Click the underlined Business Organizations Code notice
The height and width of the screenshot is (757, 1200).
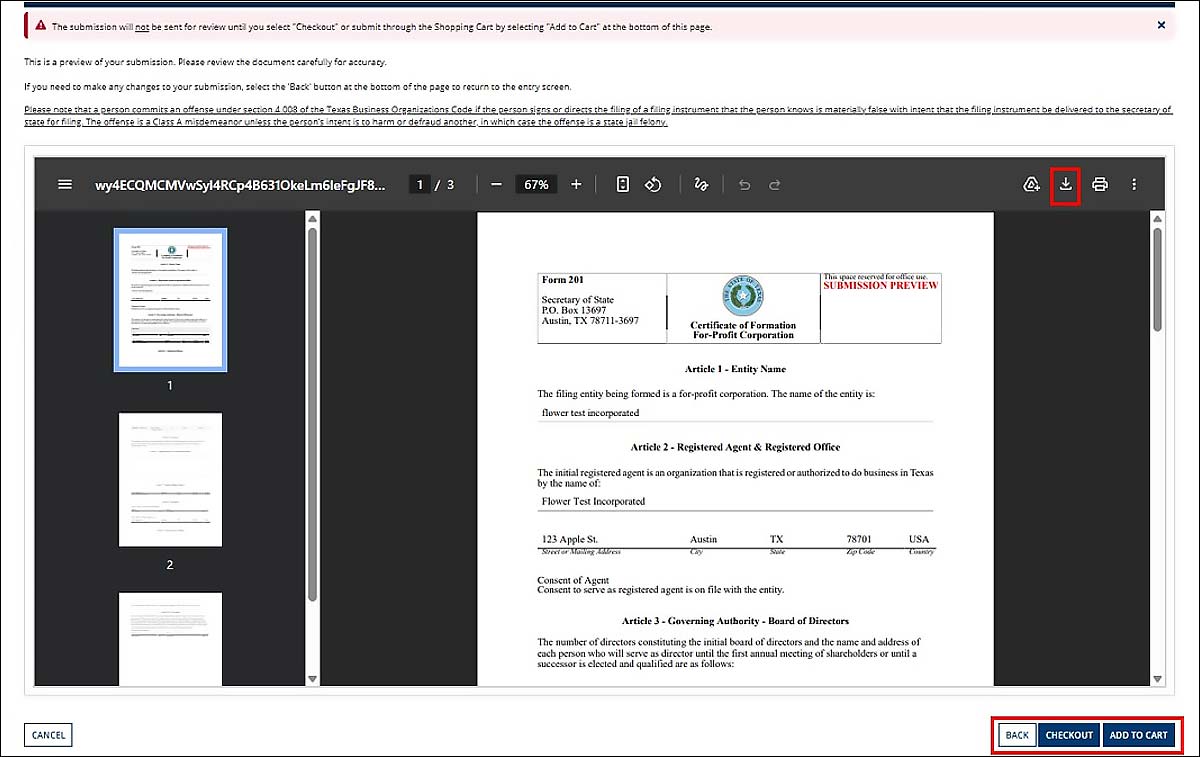598,116
